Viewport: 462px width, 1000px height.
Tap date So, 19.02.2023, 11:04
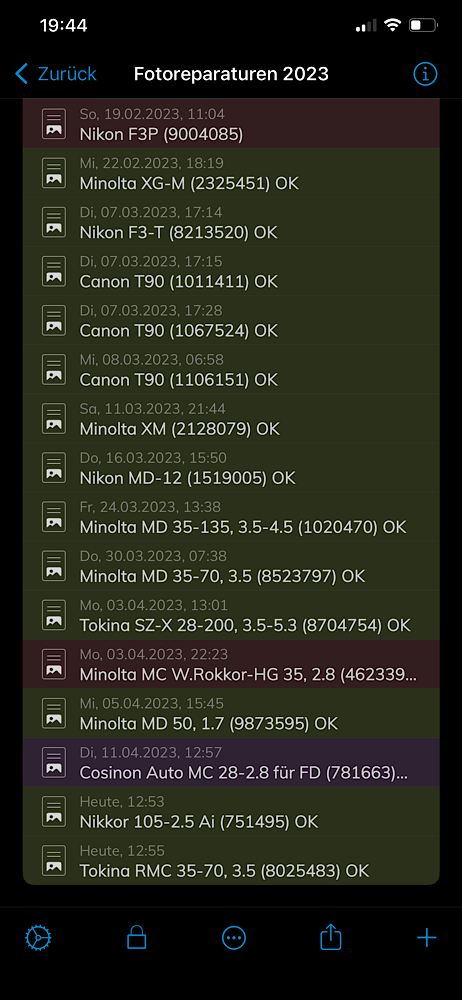tap(152, 114)
